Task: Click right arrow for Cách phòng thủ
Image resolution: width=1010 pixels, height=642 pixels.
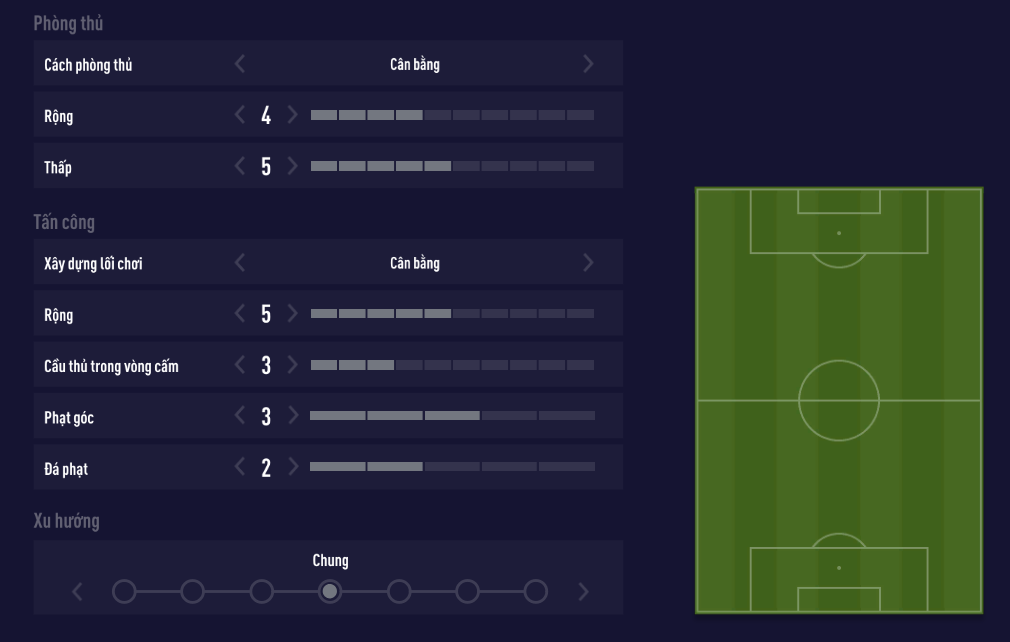Action: [x=588, y=64]
